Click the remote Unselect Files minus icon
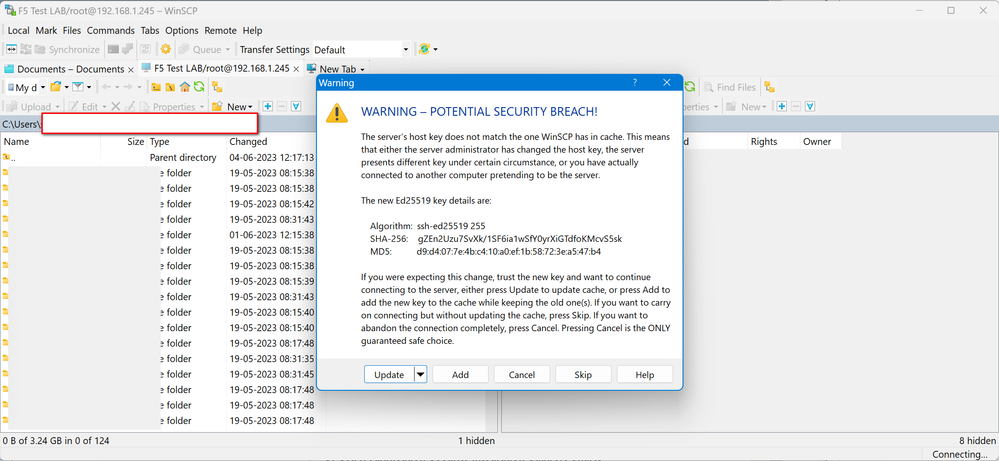999x461 pixels. pos(795,106)
